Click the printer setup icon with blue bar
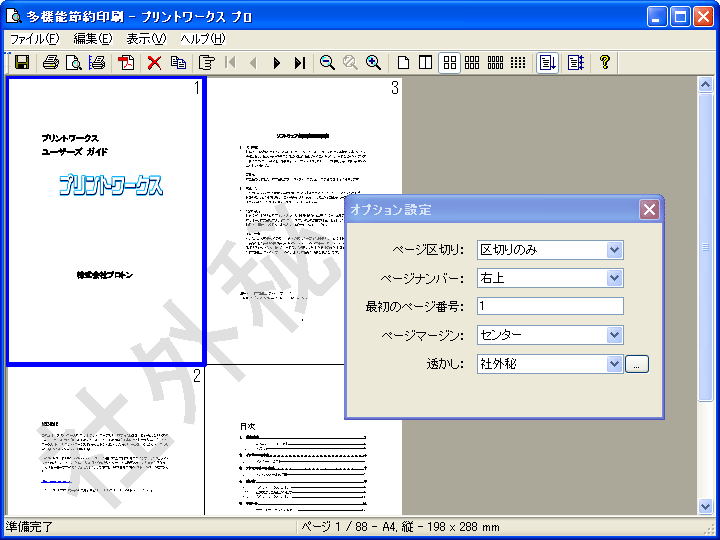The height and width of the screenshot is (540, 720). click(96, 62)
